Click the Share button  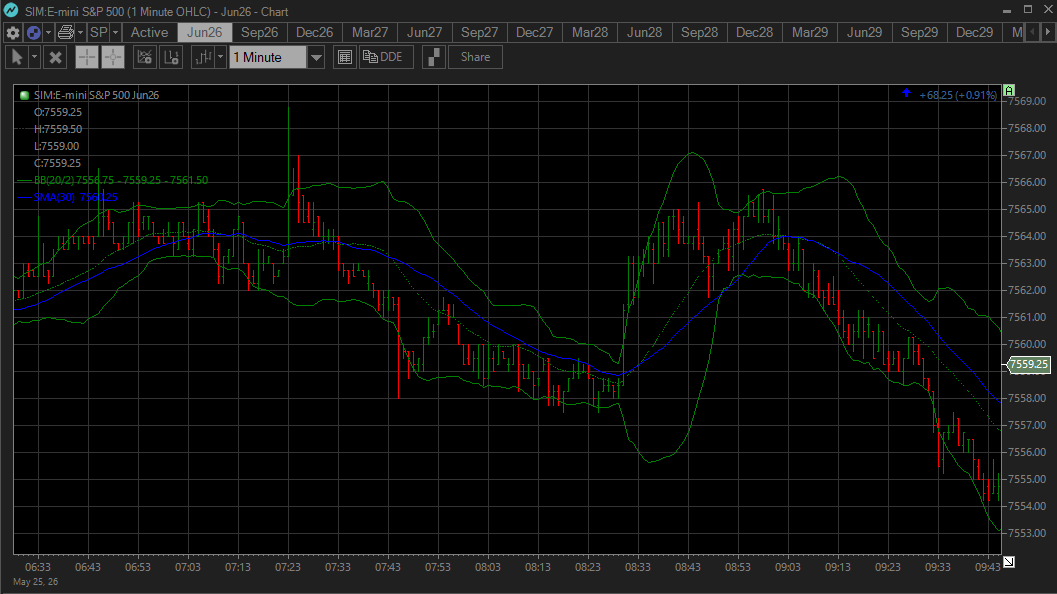[475, 57]
